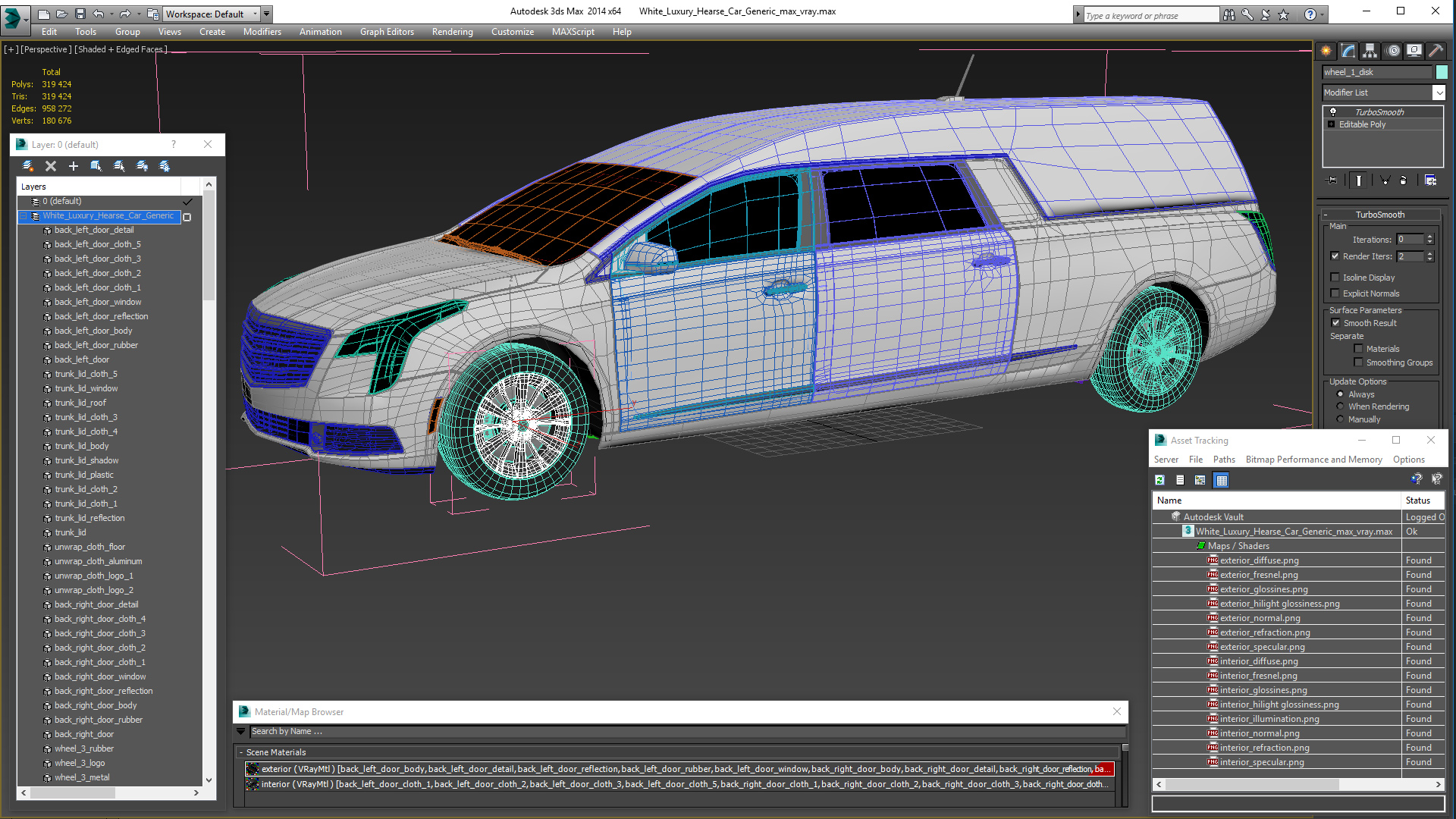
Task: Check Separate by Materials
Action: (1358, 349)
